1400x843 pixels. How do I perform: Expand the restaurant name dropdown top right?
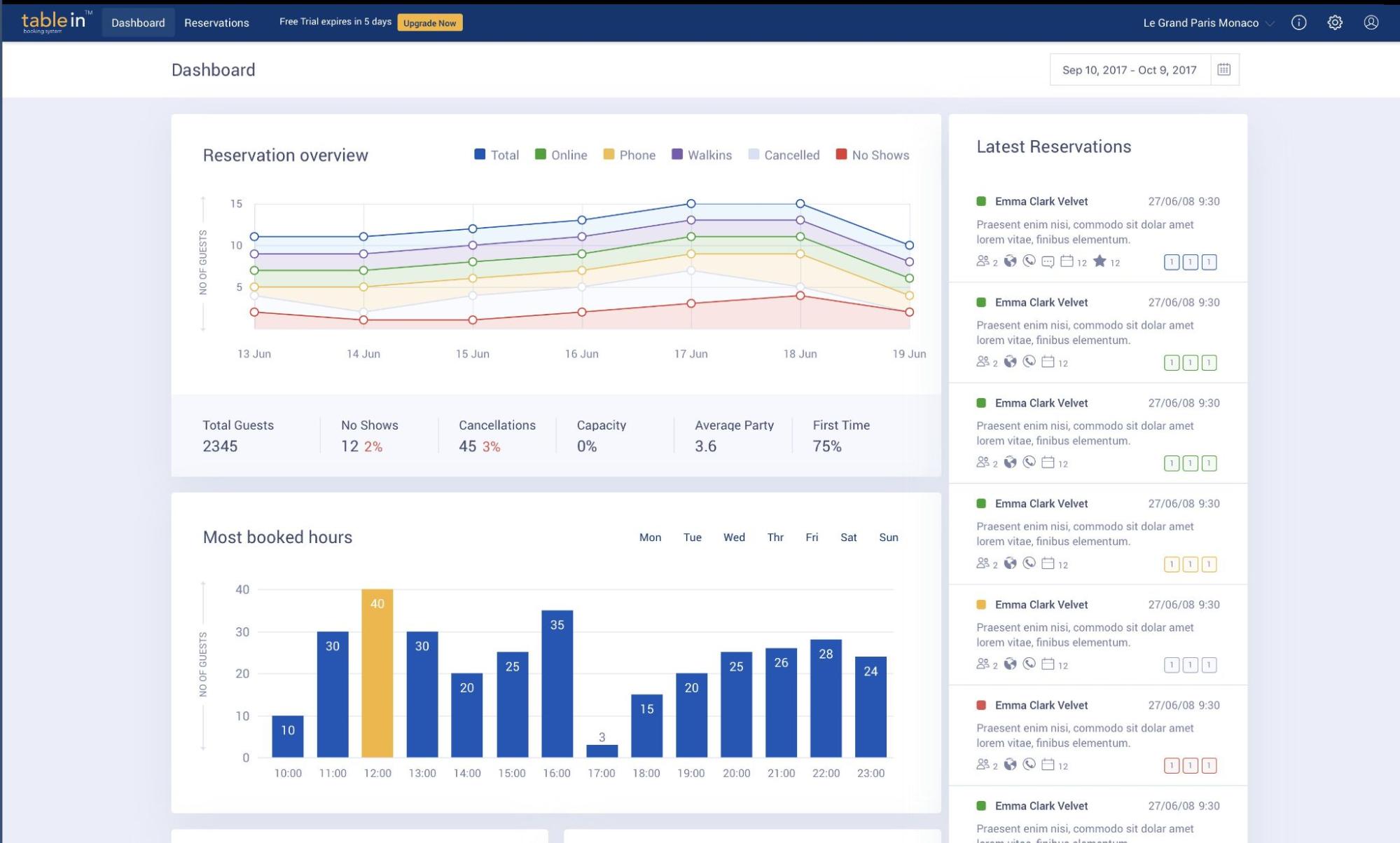[x=1270, y=22]
